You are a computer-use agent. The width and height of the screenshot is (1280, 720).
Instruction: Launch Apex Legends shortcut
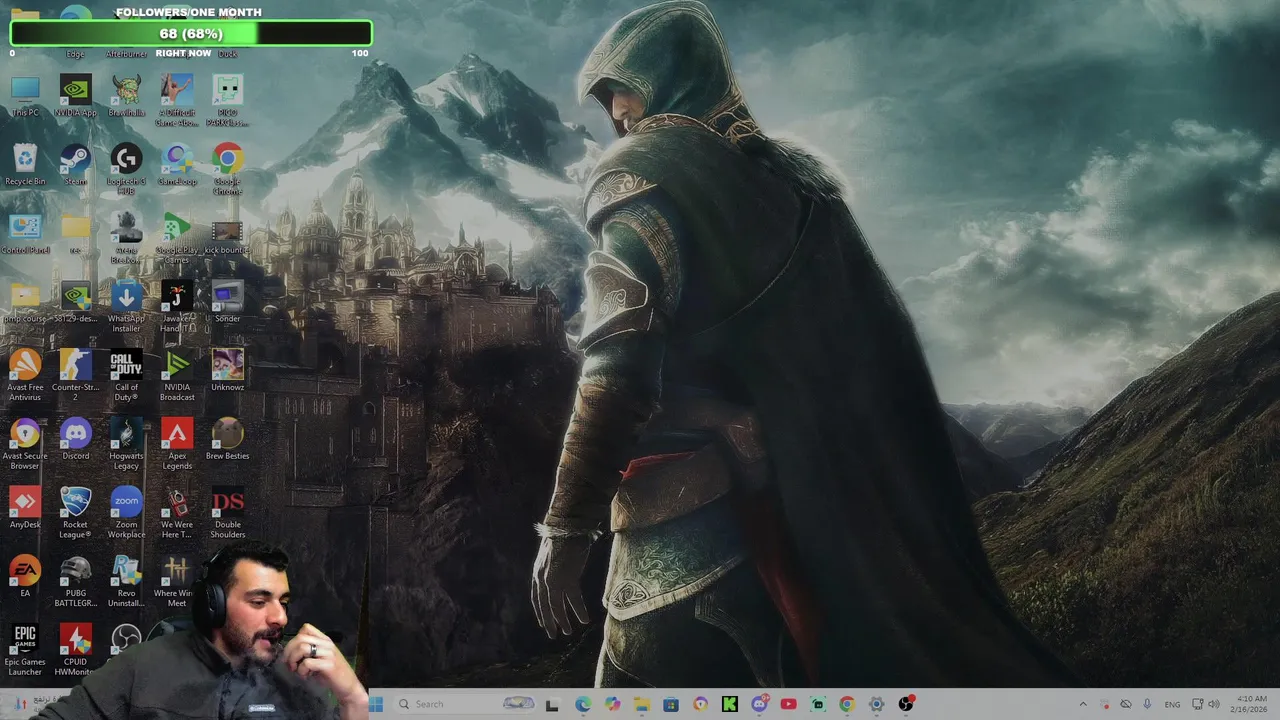177,445
